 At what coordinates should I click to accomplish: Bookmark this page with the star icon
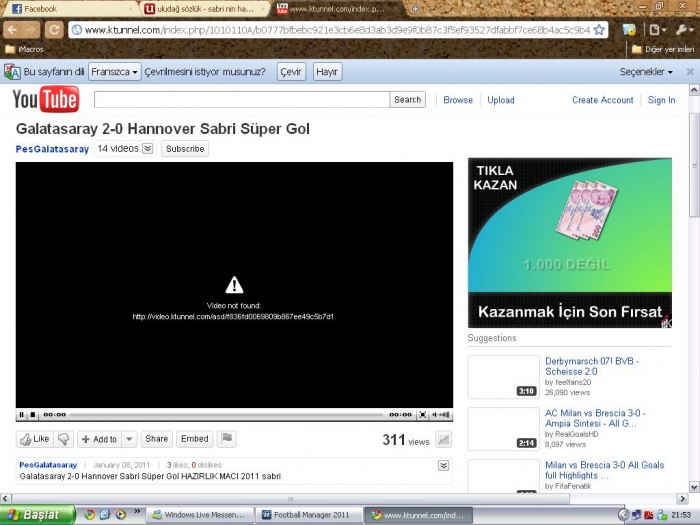click(x=599, y=30)
